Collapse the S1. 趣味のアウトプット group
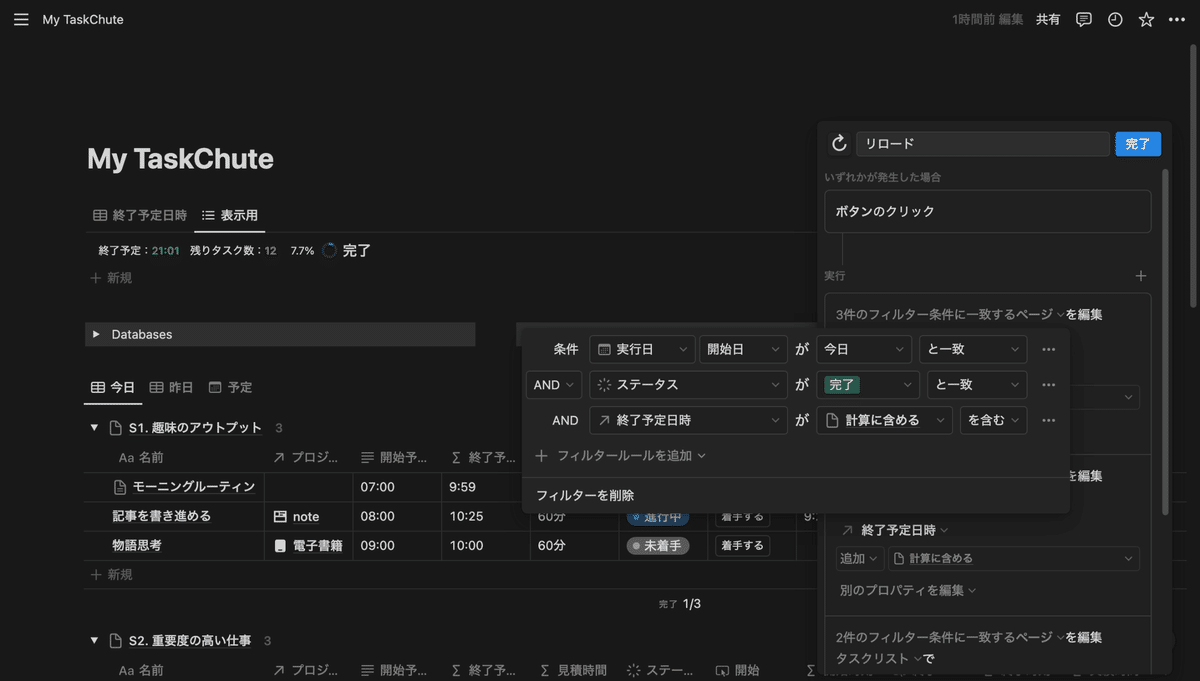 point(94,428)
